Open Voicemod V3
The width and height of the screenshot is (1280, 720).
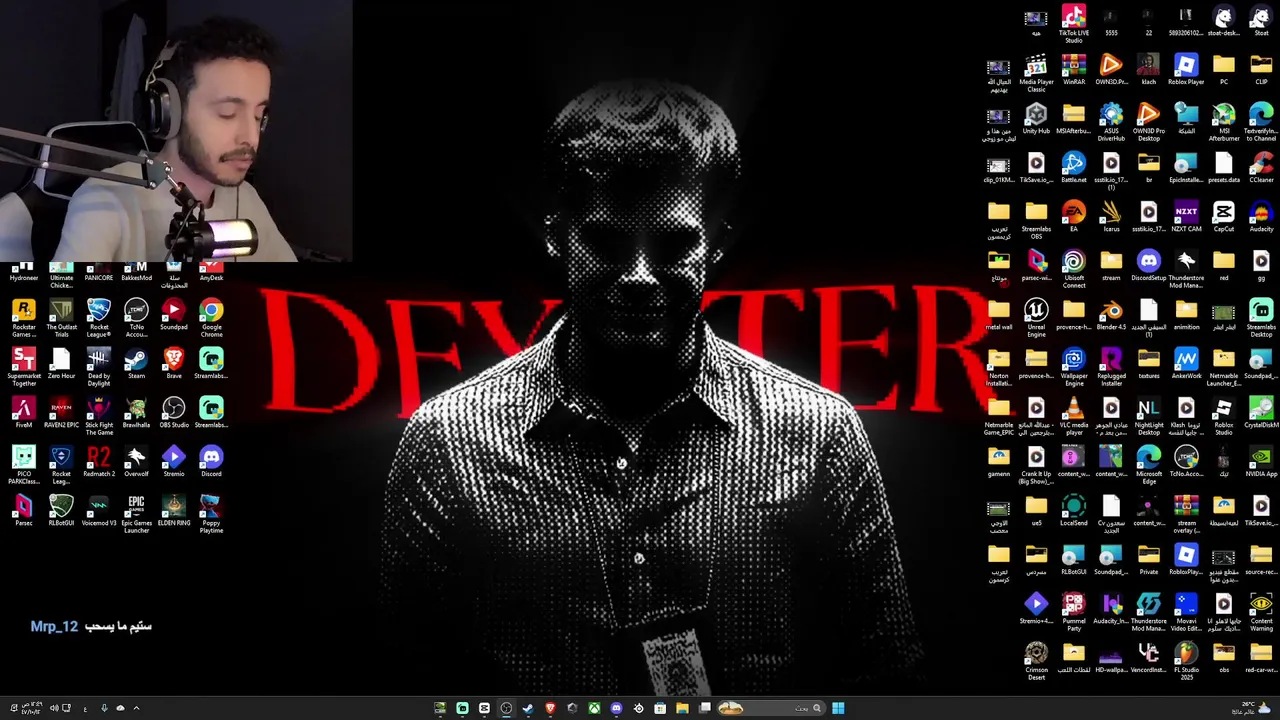click(99, 510)
